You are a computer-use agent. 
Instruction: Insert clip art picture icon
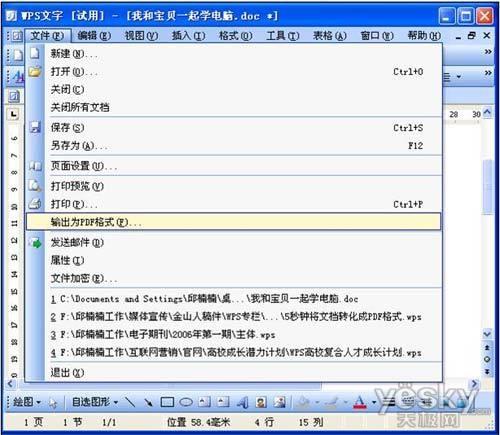[261, 402]
